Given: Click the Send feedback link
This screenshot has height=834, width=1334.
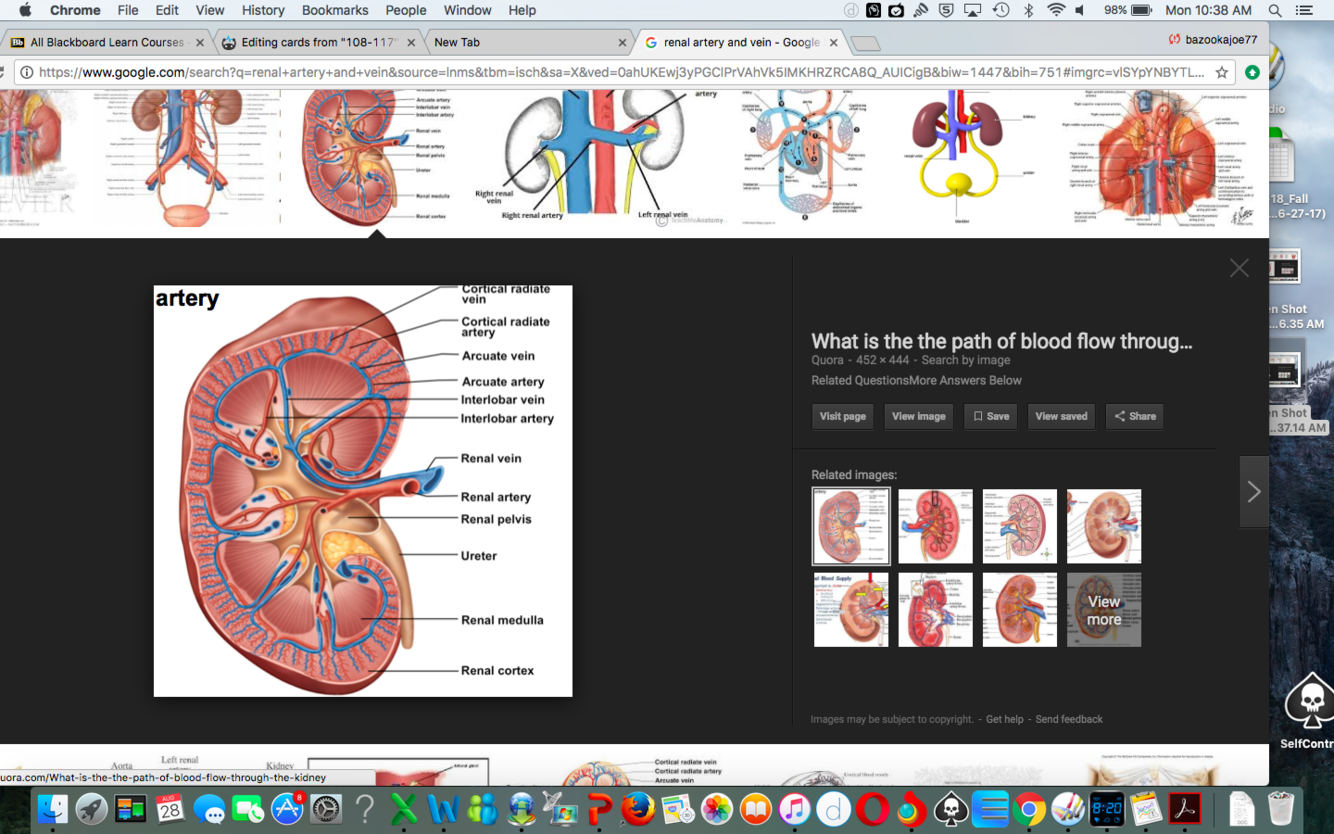Looking at the screenshot, I should pyautogui.click(x=1069, y=719).
